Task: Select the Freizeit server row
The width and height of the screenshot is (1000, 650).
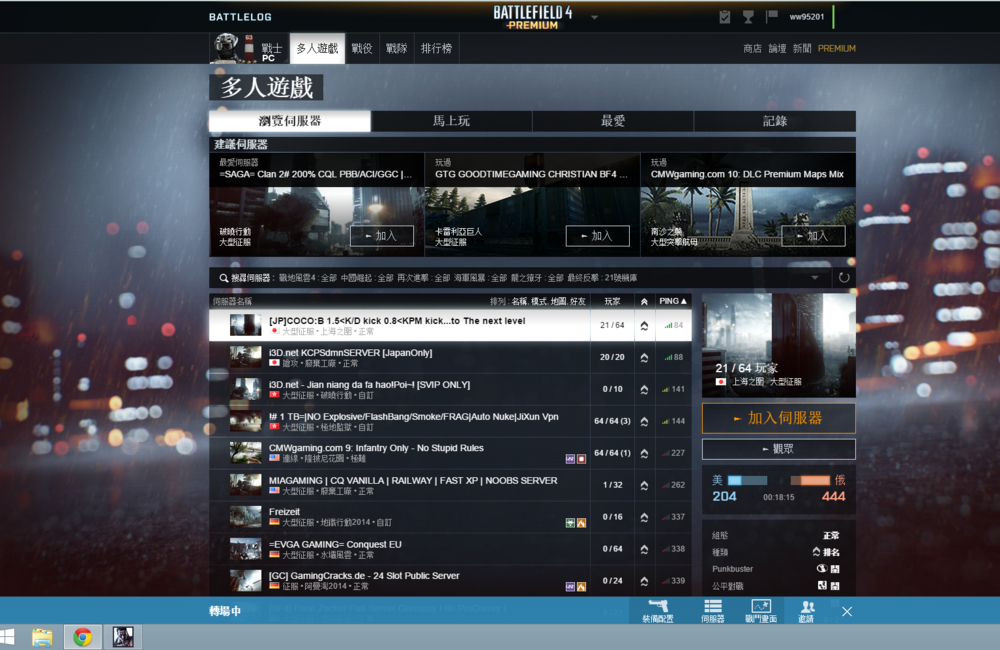Action: pos(450,517)
